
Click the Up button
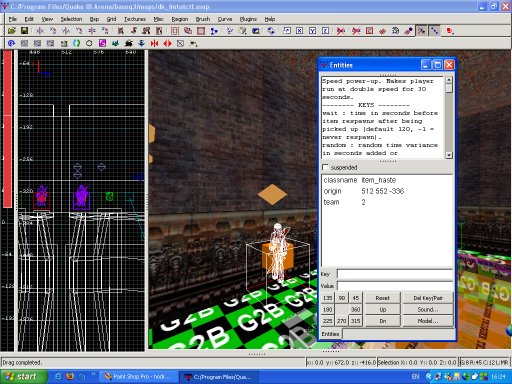point(382,310)
